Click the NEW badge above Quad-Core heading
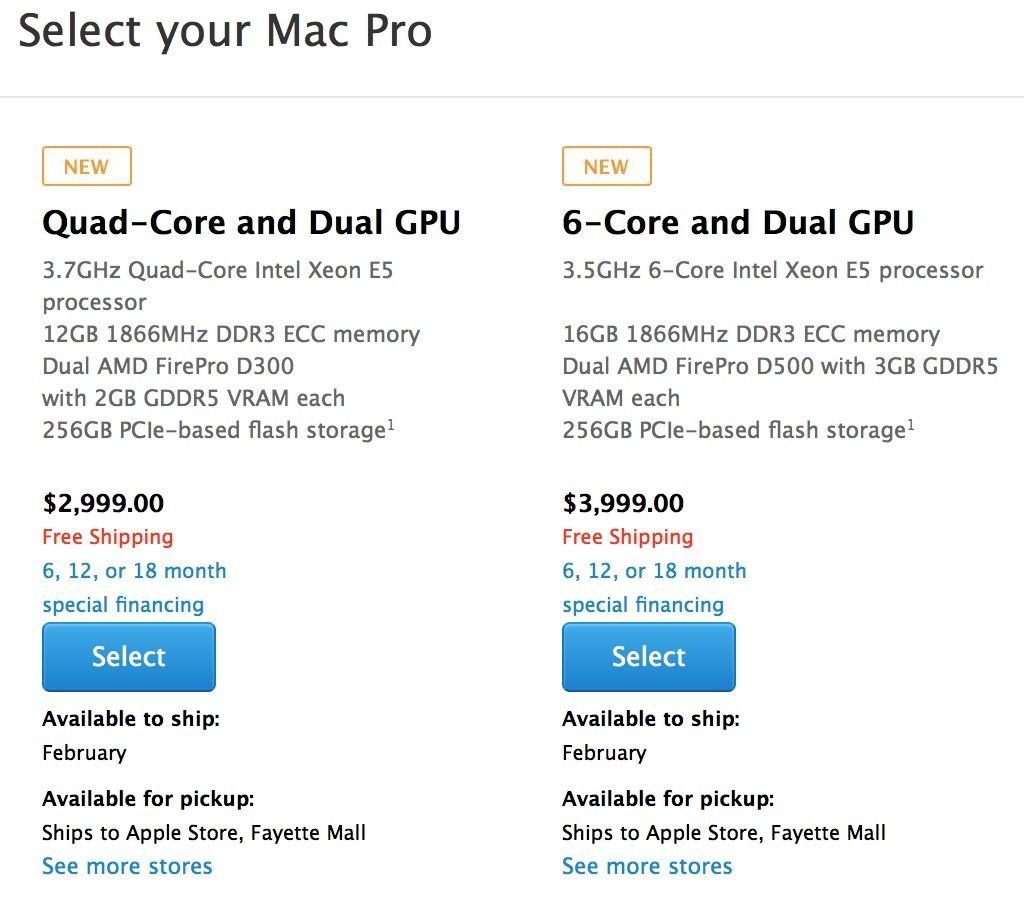The width and height of the screenshot is (1024, 906). point(86,167)
